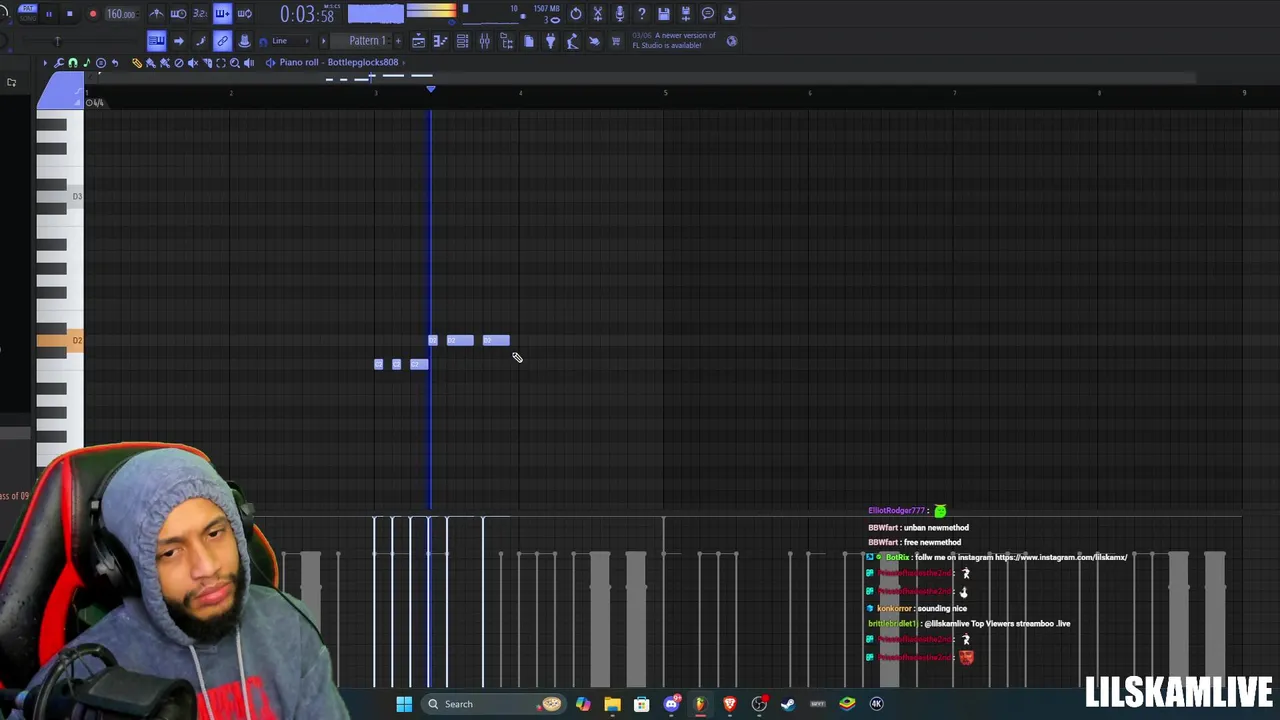The height and width of the screenshot is (720, 1280).
Task: Click the globe icon next to update notice
Action: (732, 41)
